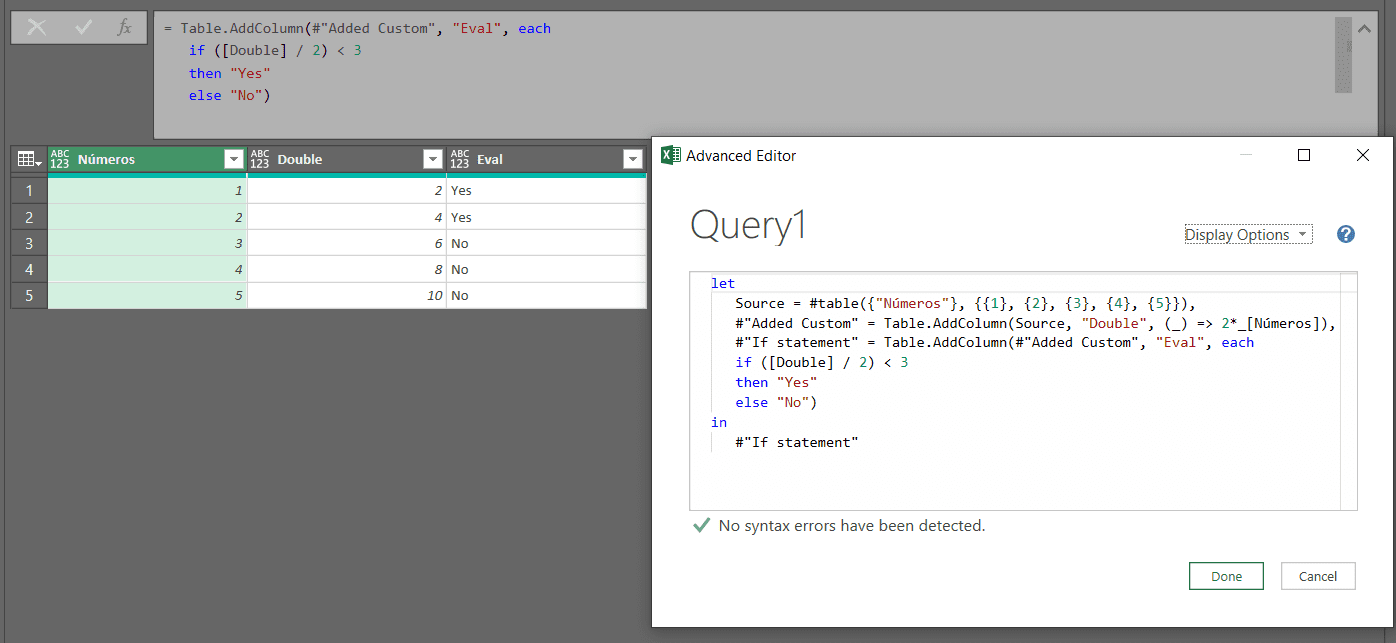Screen dimensions: 1396x643
Task: Open the Display Options dropdown
Action: (x=1247, y=233)
